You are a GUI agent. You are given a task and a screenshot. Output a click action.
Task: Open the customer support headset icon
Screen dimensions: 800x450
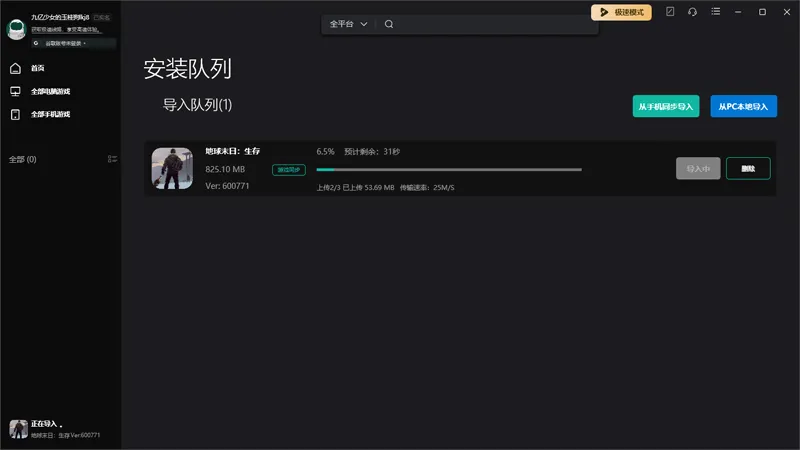click(x=692, y=12)
